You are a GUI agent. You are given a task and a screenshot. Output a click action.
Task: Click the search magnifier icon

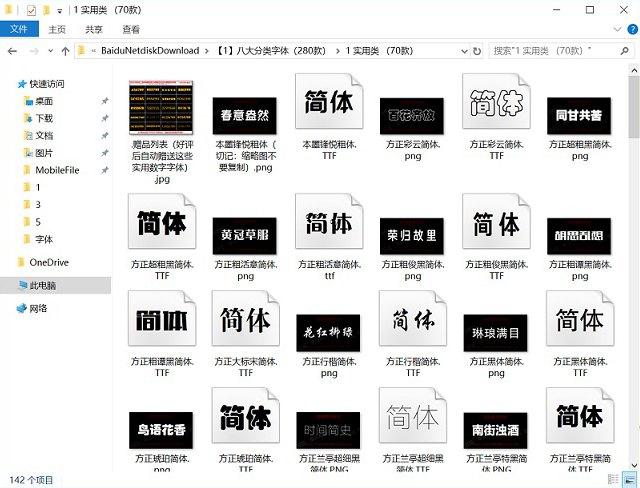[624, 51]
